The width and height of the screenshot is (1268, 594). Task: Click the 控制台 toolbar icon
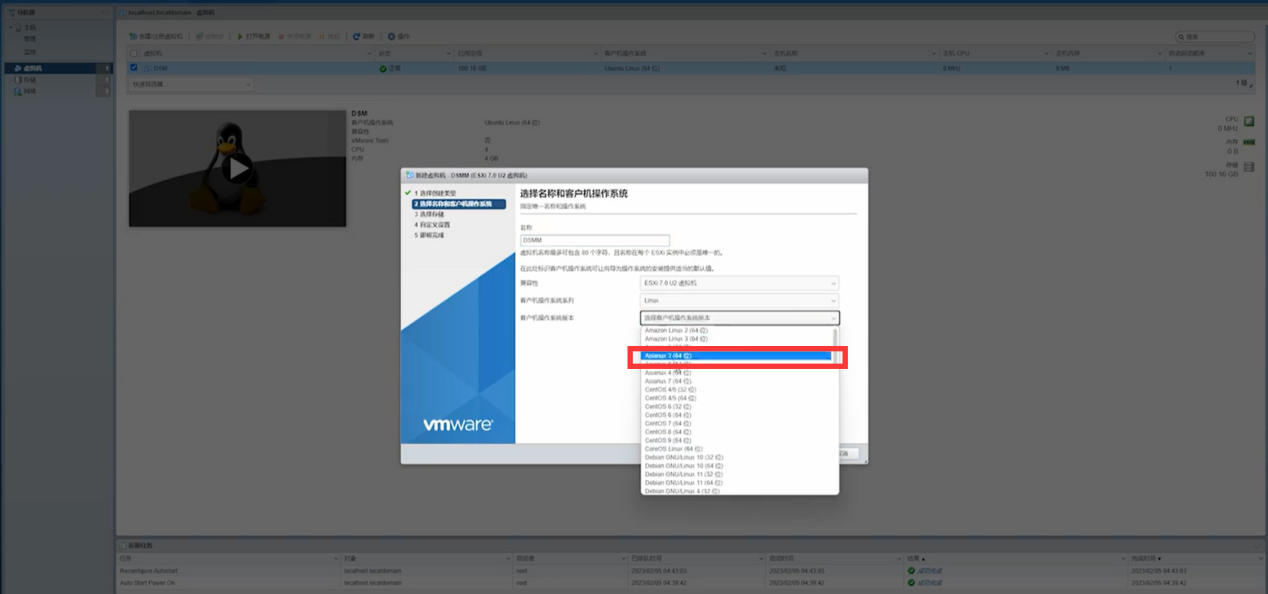coord(199,36)
